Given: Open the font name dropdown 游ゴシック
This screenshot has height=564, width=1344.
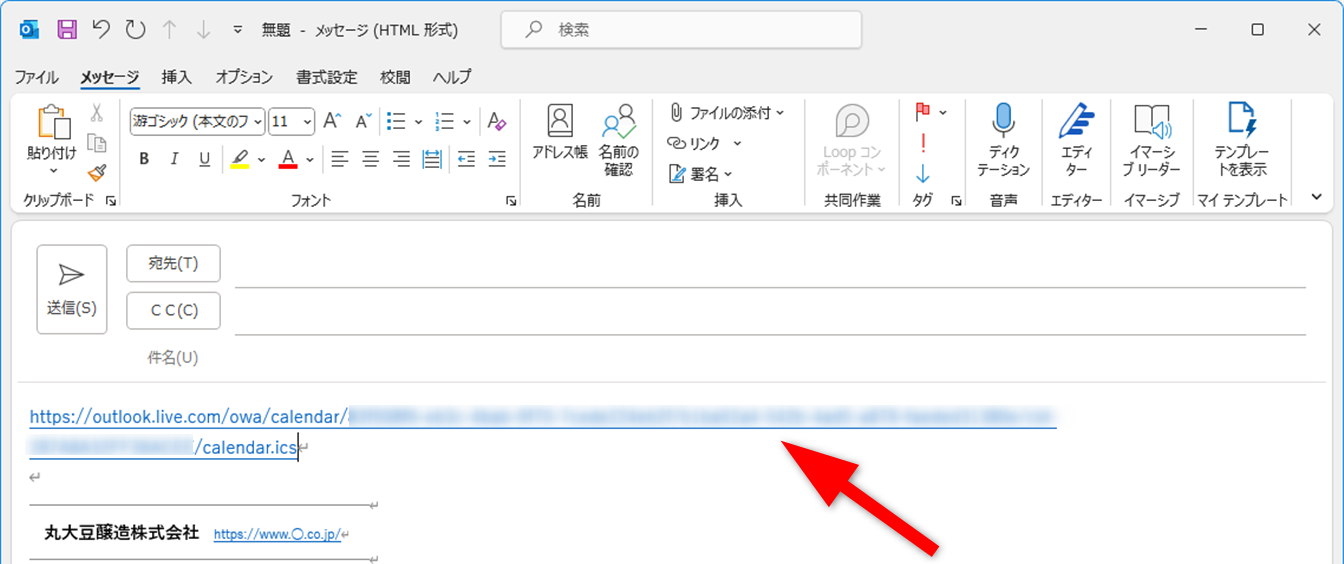Looking at the screenshot, I should tap(258, 122).
